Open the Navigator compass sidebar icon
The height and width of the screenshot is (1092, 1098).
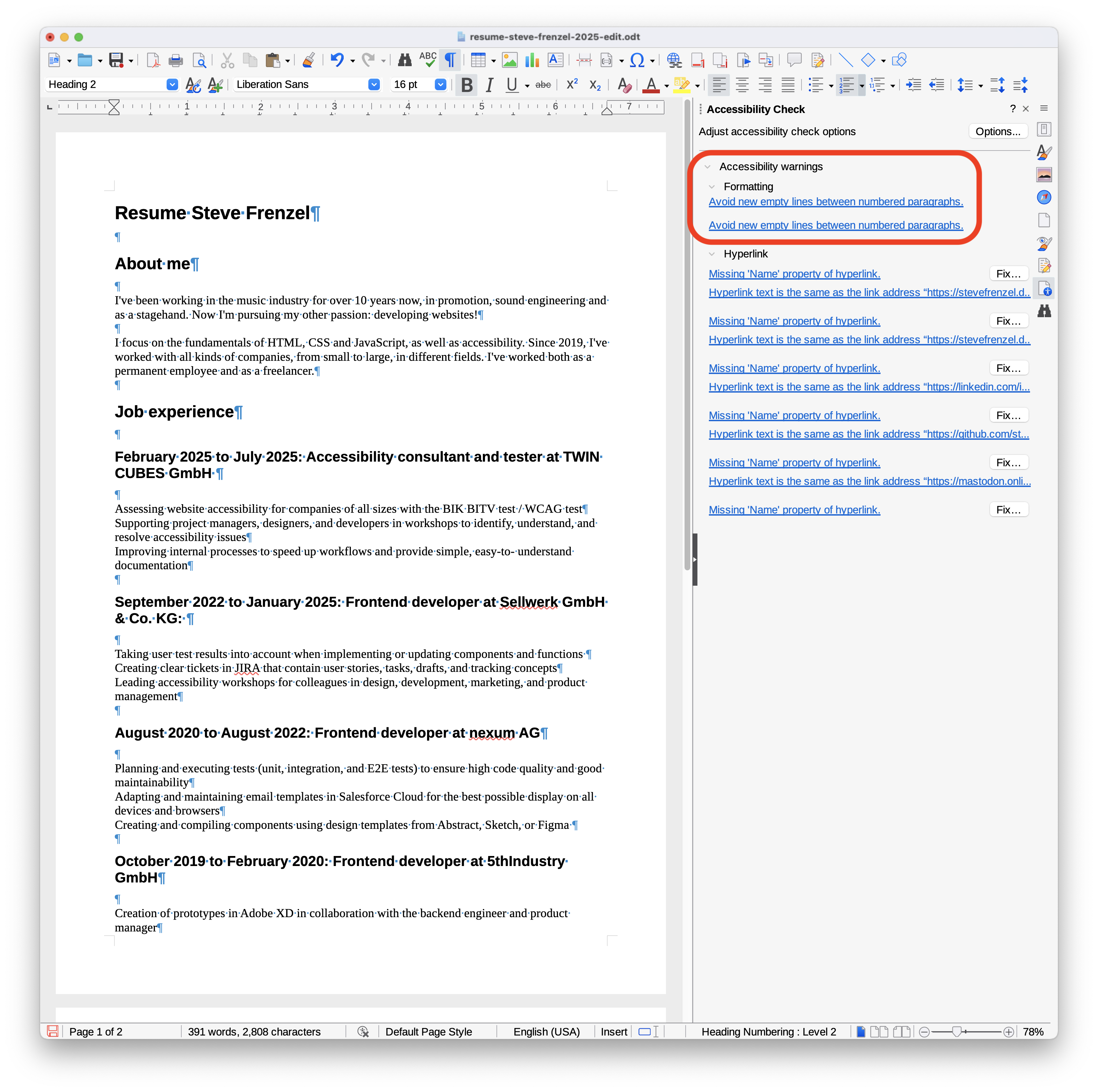coord(1043,197)
